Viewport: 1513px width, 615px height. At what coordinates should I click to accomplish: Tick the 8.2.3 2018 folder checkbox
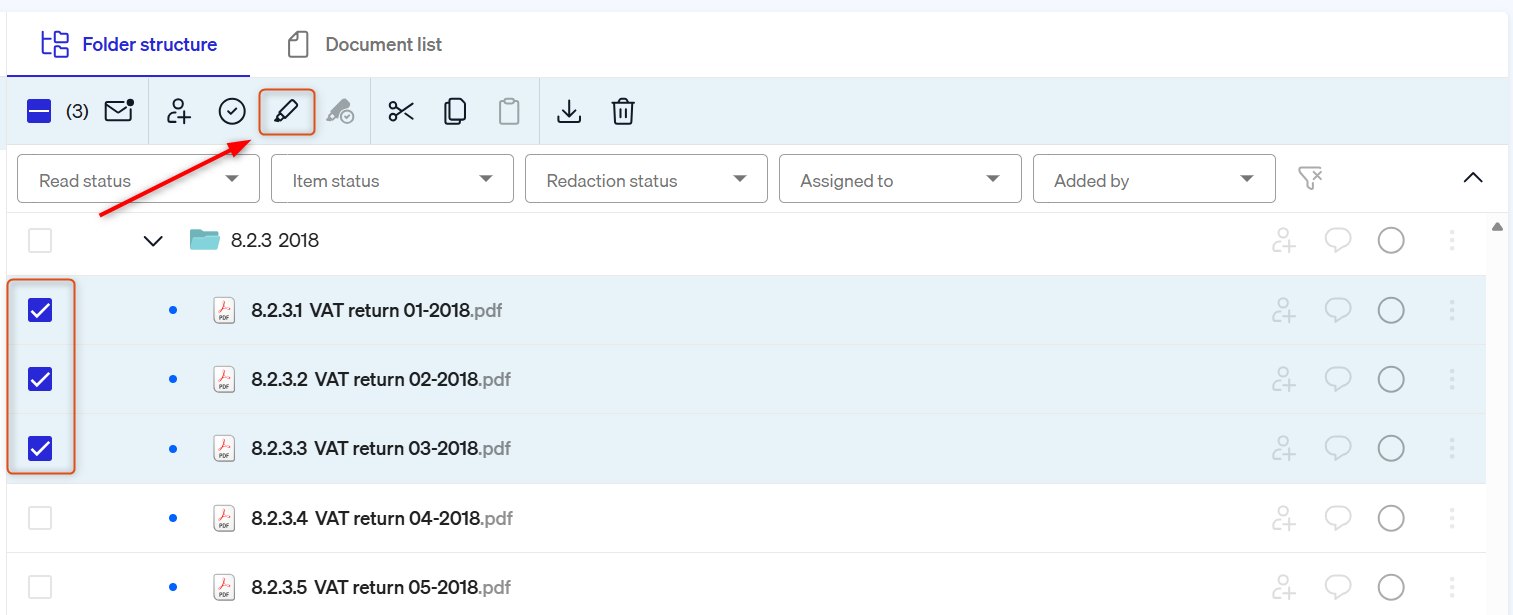40,240
